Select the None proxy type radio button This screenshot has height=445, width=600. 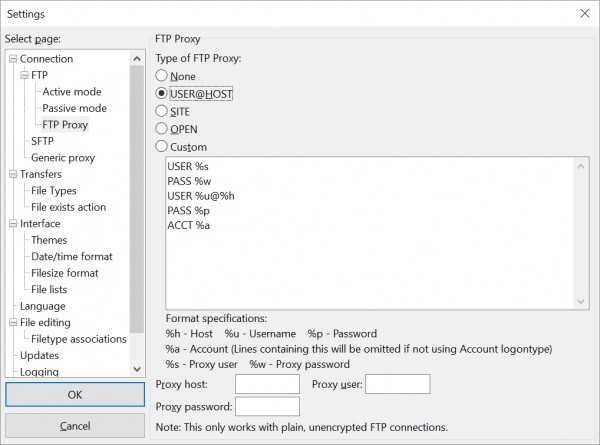(161, 76)
